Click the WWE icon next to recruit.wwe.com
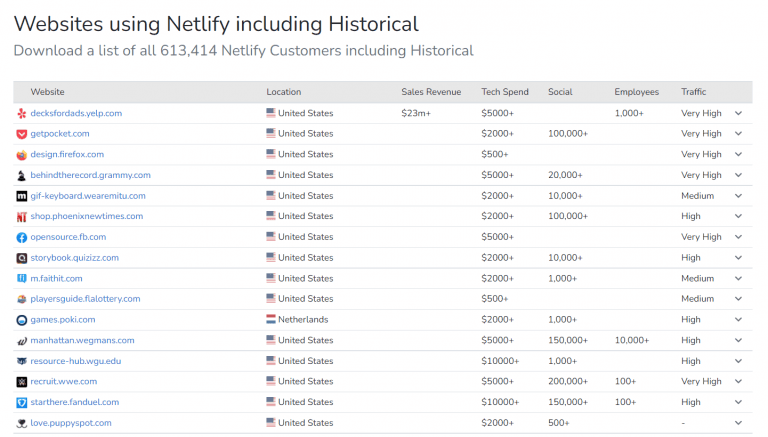This screenshot has width=768, height=437. (22, 382)
